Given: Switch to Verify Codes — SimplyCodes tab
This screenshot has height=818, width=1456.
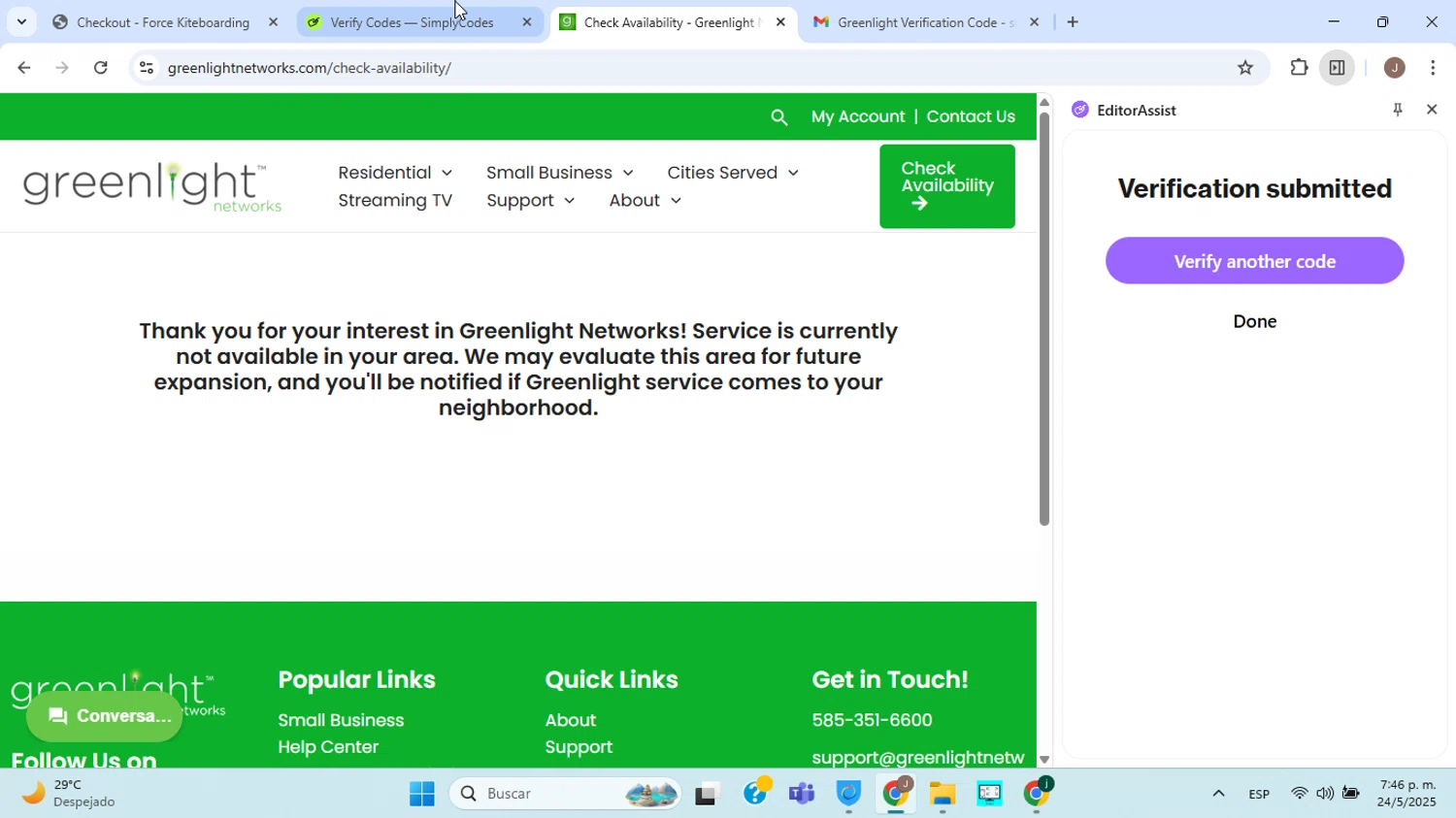Looking at the screenshot, I should [x=412, y=22].
